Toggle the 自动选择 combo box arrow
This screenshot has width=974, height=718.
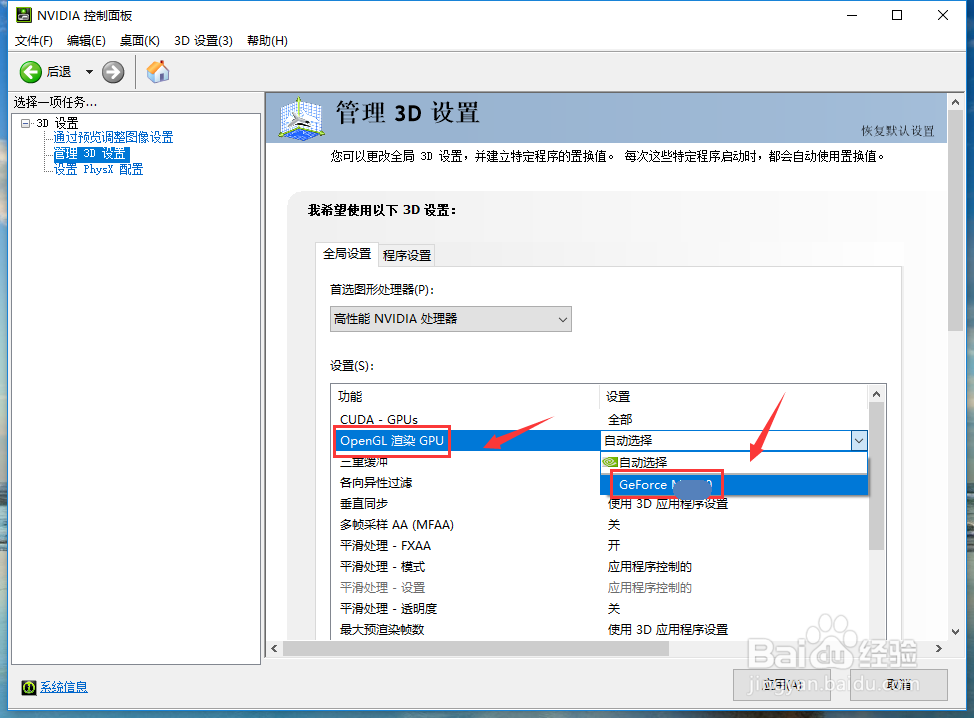pyautogui.click(x=858, y=440)
